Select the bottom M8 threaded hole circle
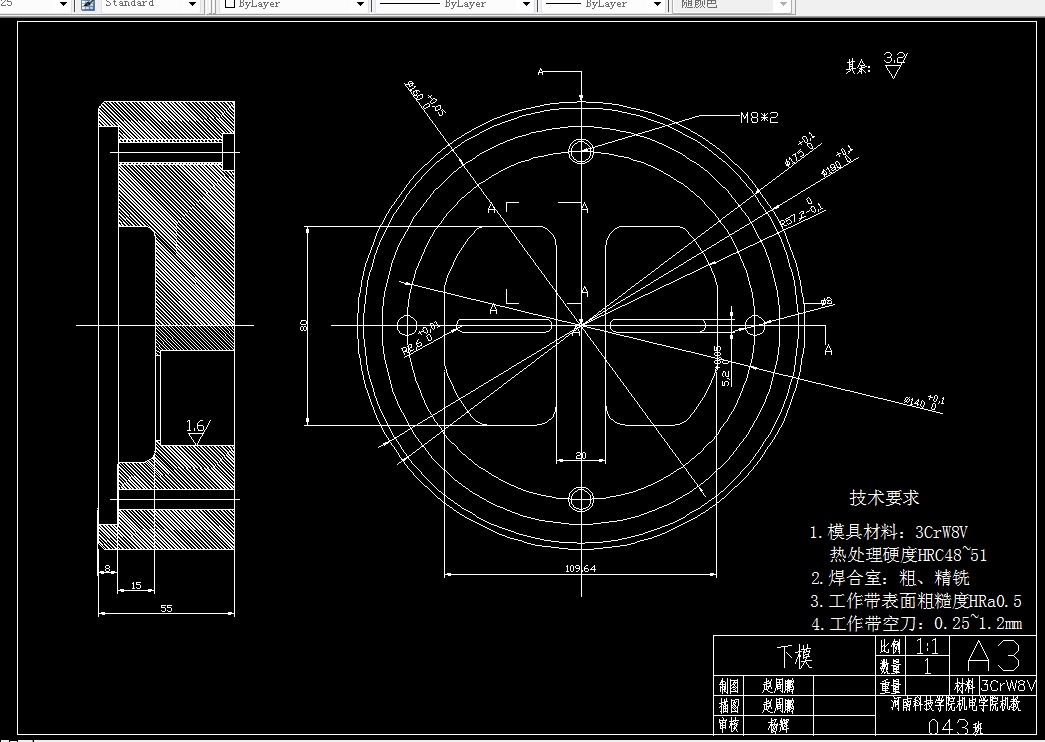The height and width of the screenshot is (742, 1045). tap(580, 499)
